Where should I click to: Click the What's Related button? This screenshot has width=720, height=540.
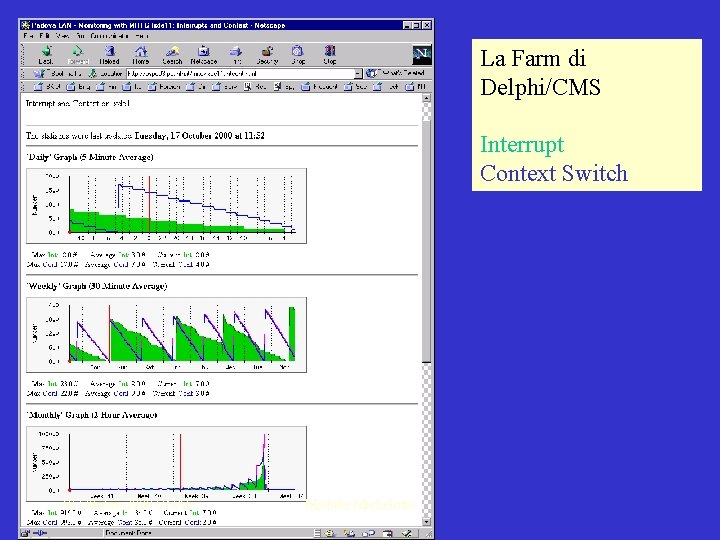[x=396, y=73]
